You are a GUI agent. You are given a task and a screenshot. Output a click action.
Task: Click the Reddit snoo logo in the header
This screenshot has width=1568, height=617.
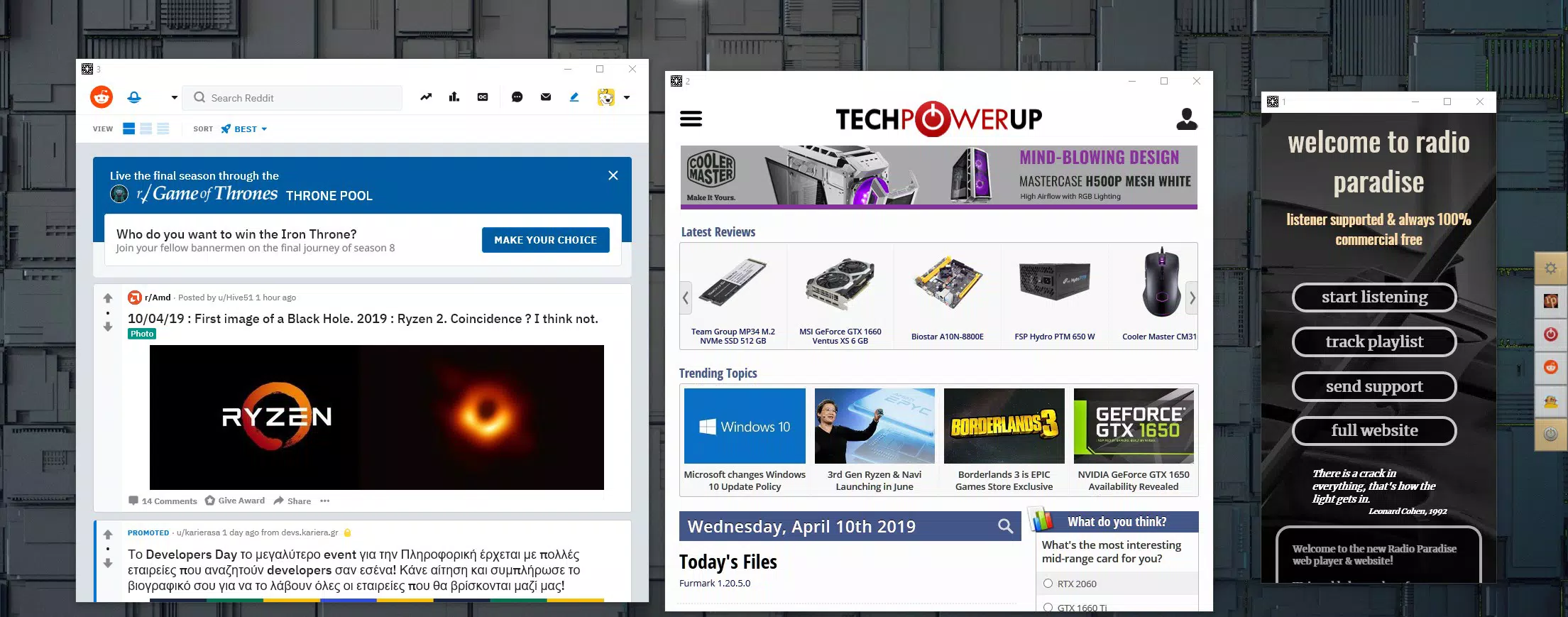tap(102, 97)
